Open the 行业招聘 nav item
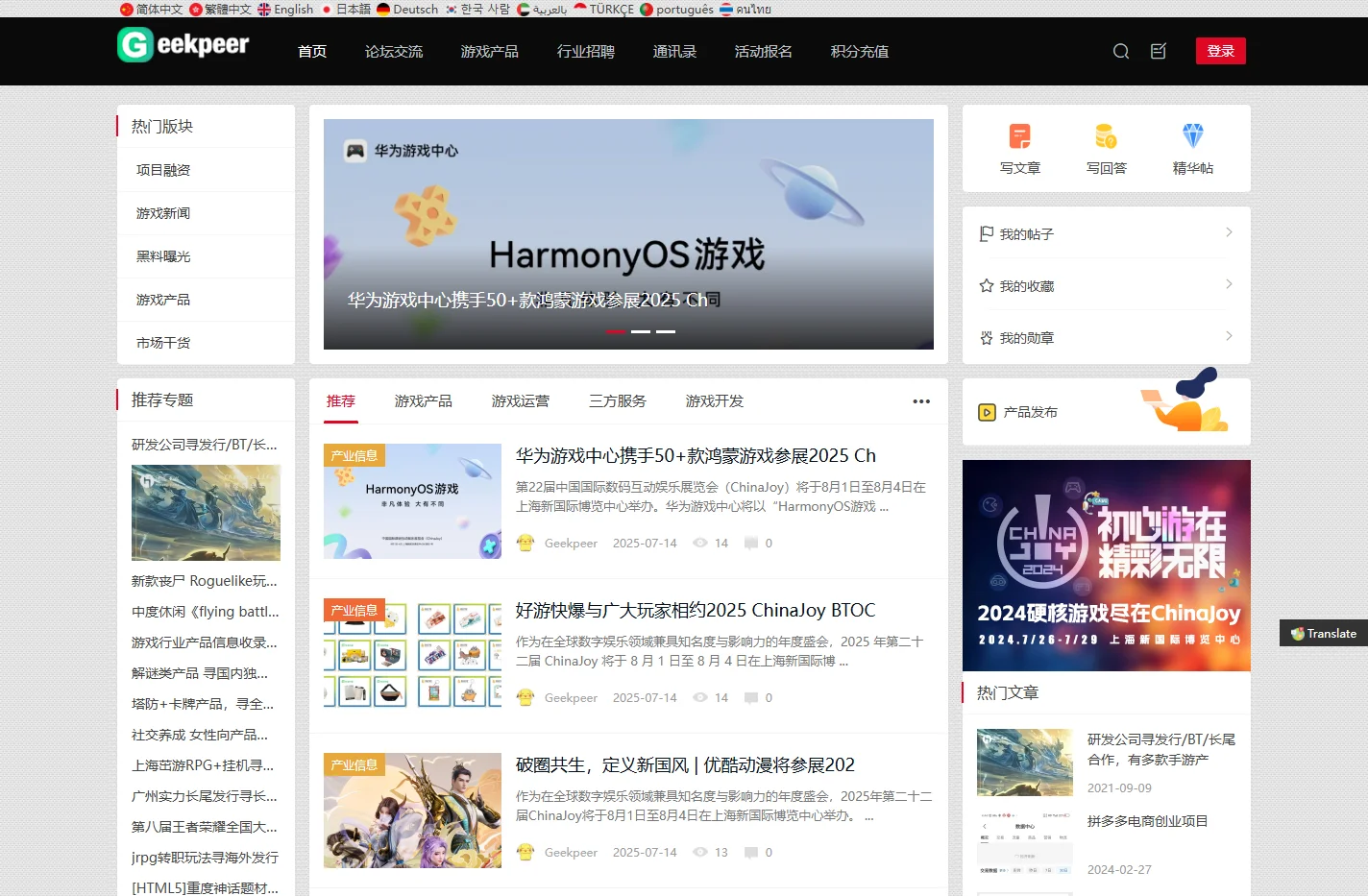 click(586, 51)
